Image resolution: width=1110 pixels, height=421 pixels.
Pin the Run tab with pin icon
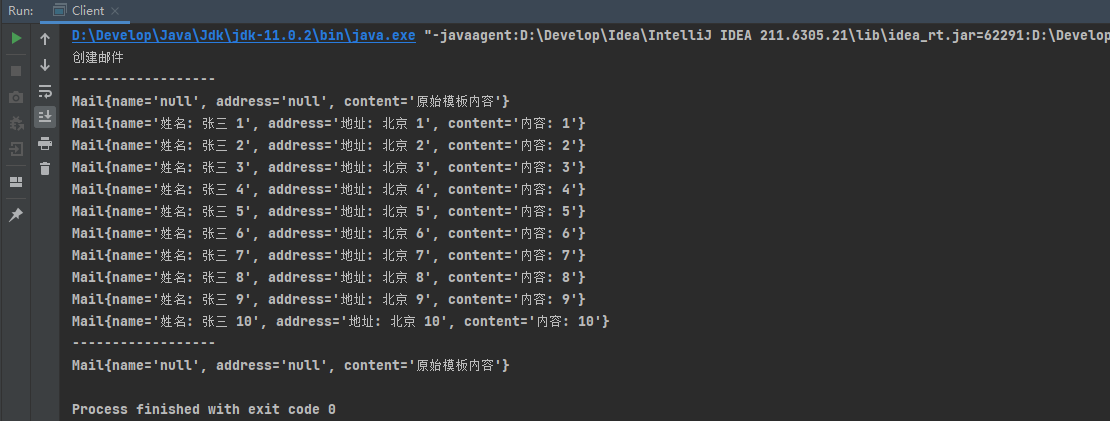pos(16,215)
